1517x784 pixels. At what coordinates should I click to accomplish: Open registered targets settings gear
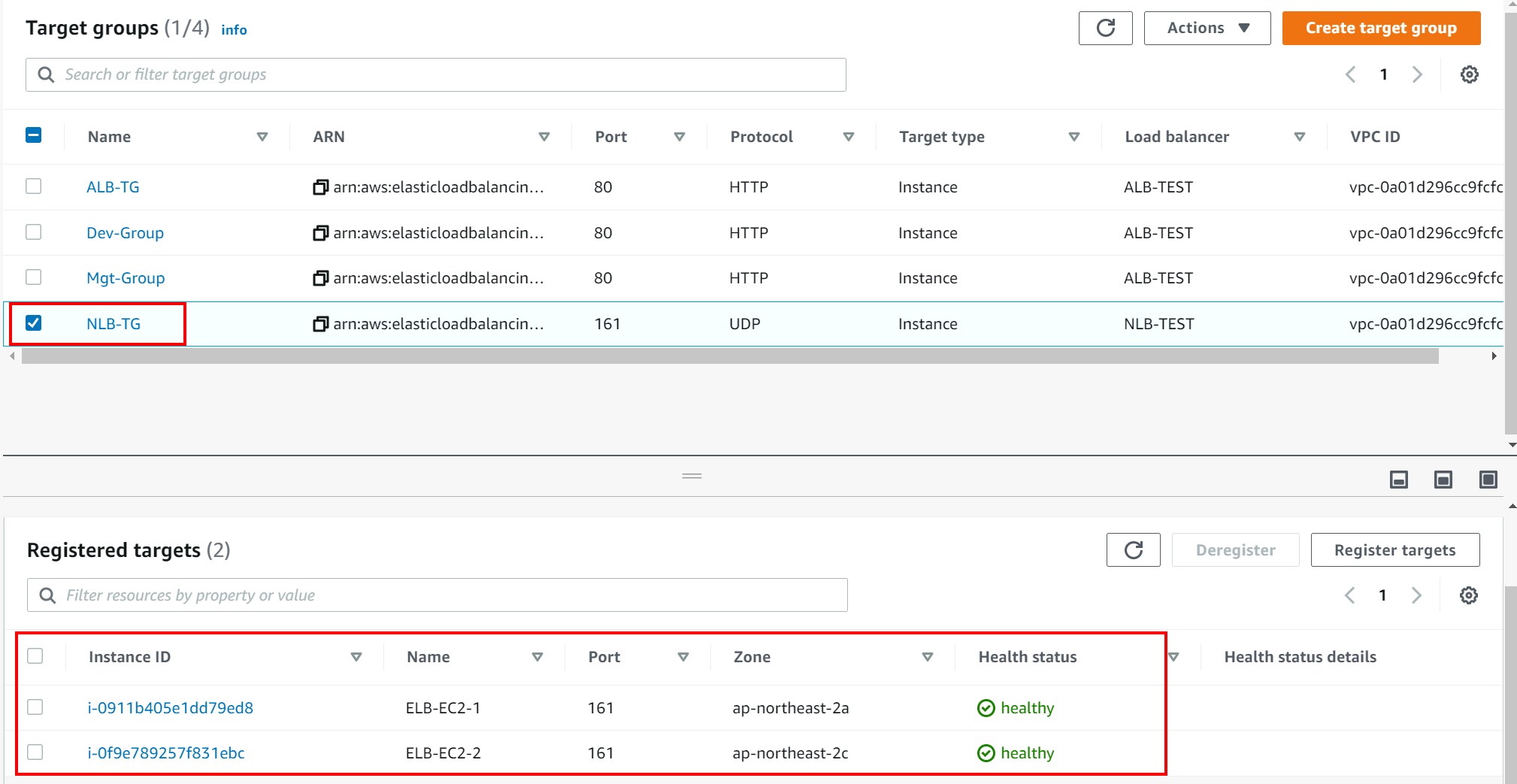tap(1468, 595)
